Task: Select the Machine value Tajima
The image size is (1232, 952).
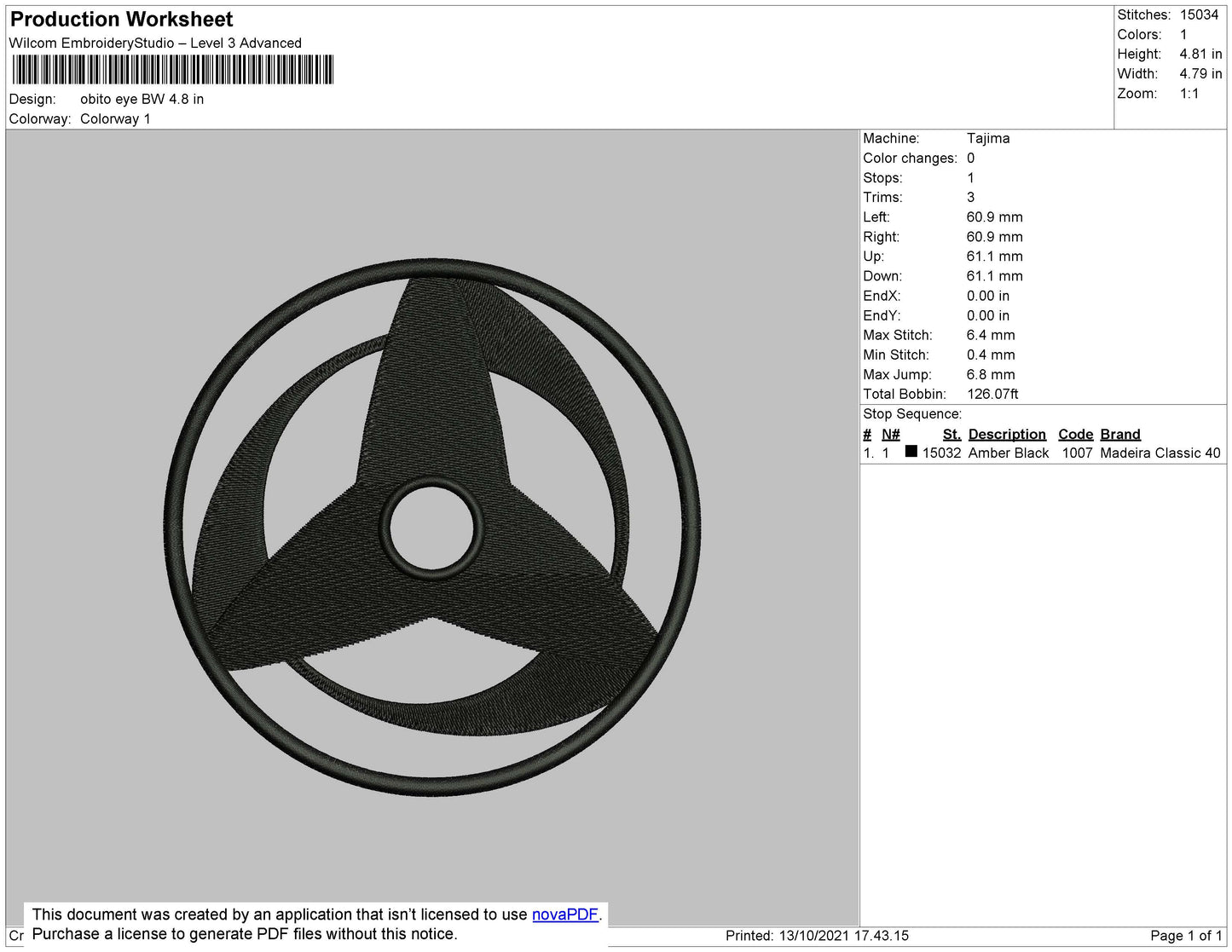Action: 988,138
